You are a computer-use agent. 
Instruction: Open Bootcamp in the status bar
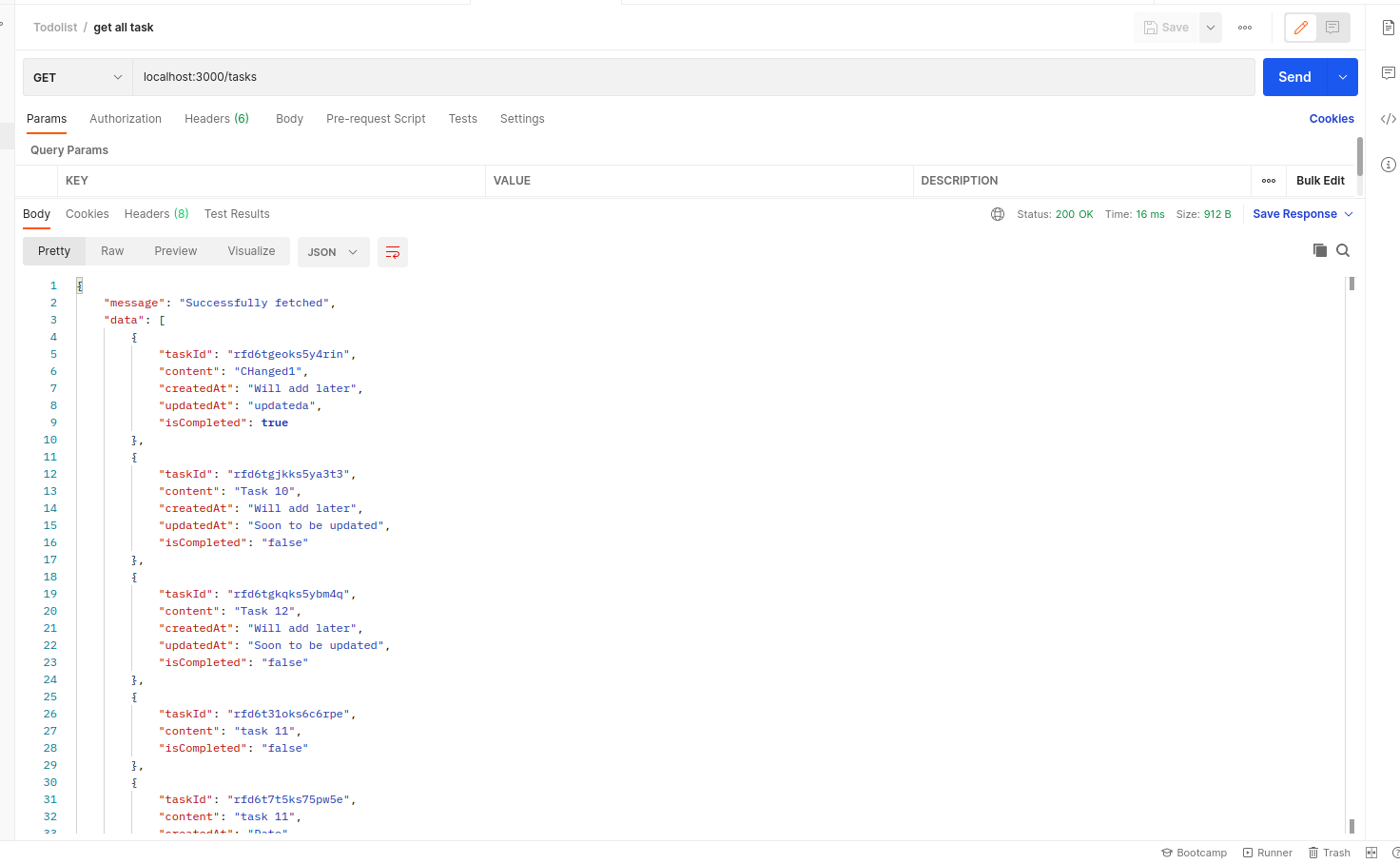[1195, 853]
